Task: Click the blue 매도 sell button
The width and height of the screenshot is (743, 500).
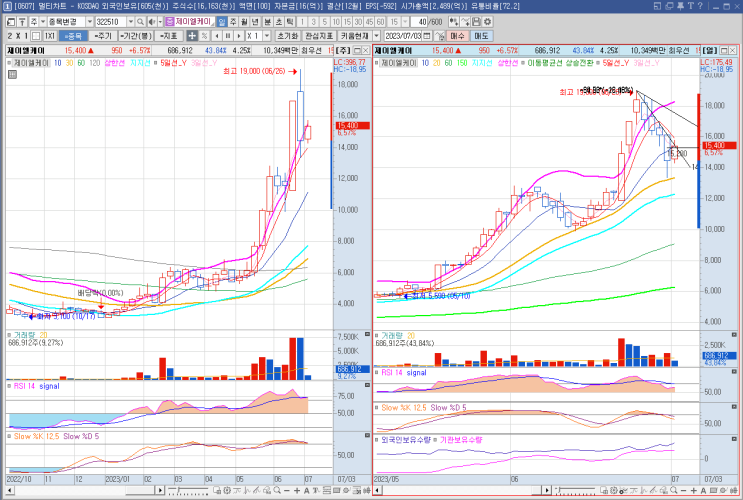Action: click(x=481, y=35)
